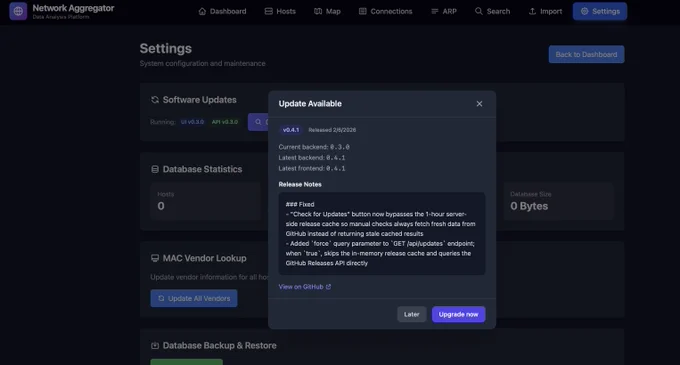This screenshot has height=365, width=680.
Task: Click the 'Released 2/6/2026' text
Action: [x=332, y=130]
